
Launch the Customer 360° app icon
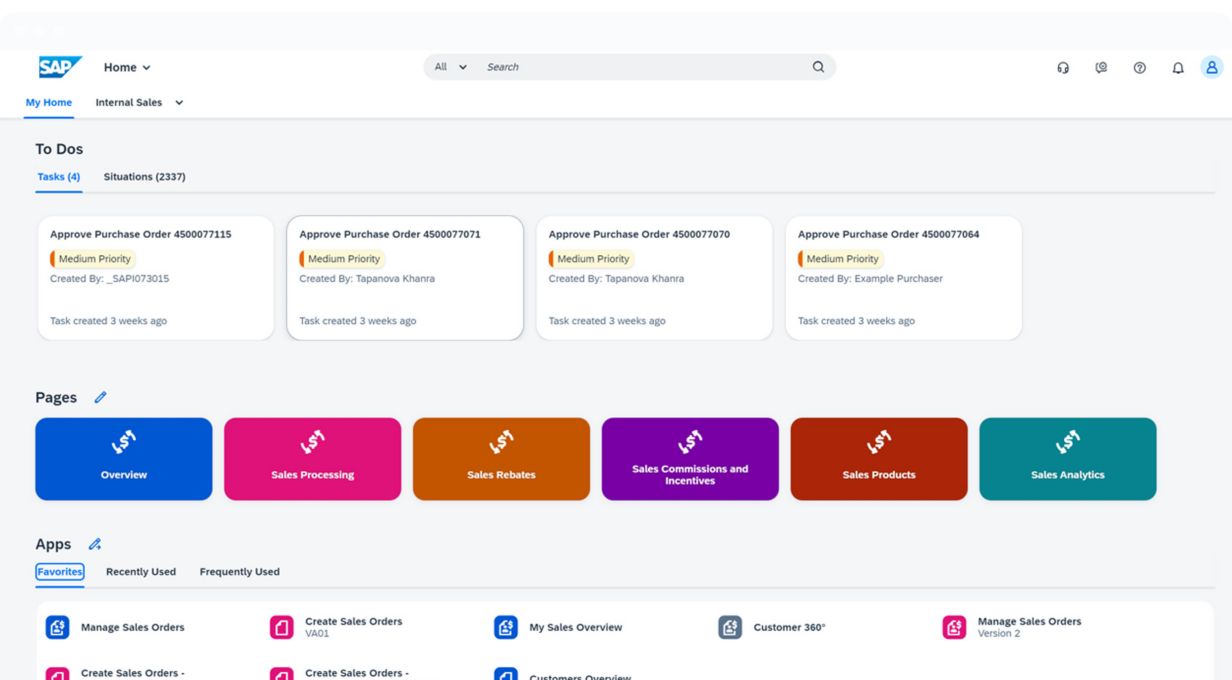(x=731, y=627)
